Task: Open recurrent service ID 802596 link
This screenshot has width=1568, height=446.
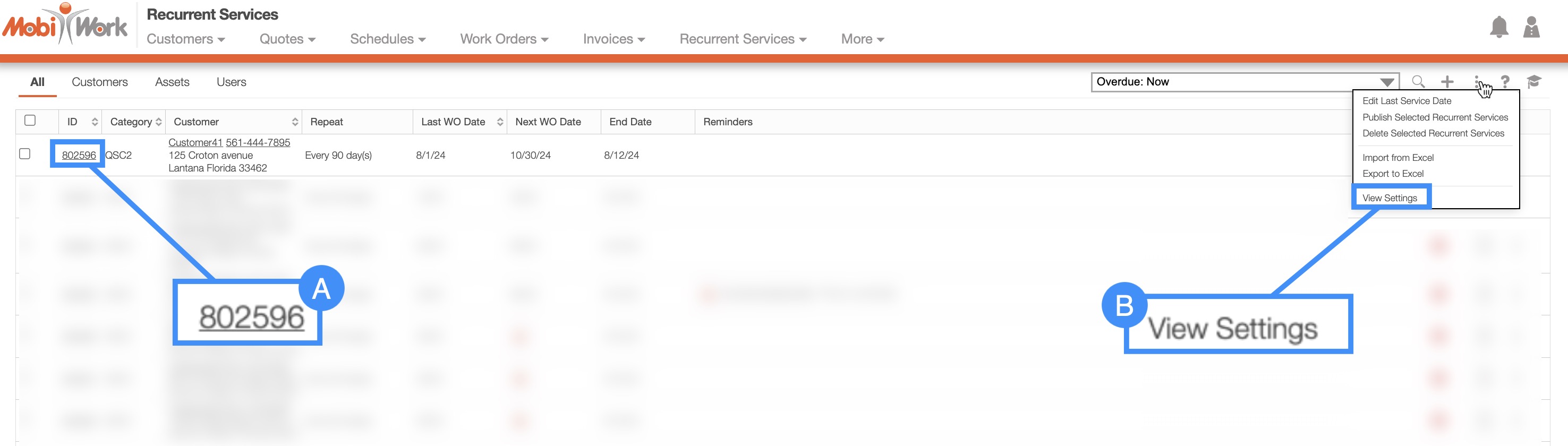Action: pyautogui.click(x=79, y=155)
